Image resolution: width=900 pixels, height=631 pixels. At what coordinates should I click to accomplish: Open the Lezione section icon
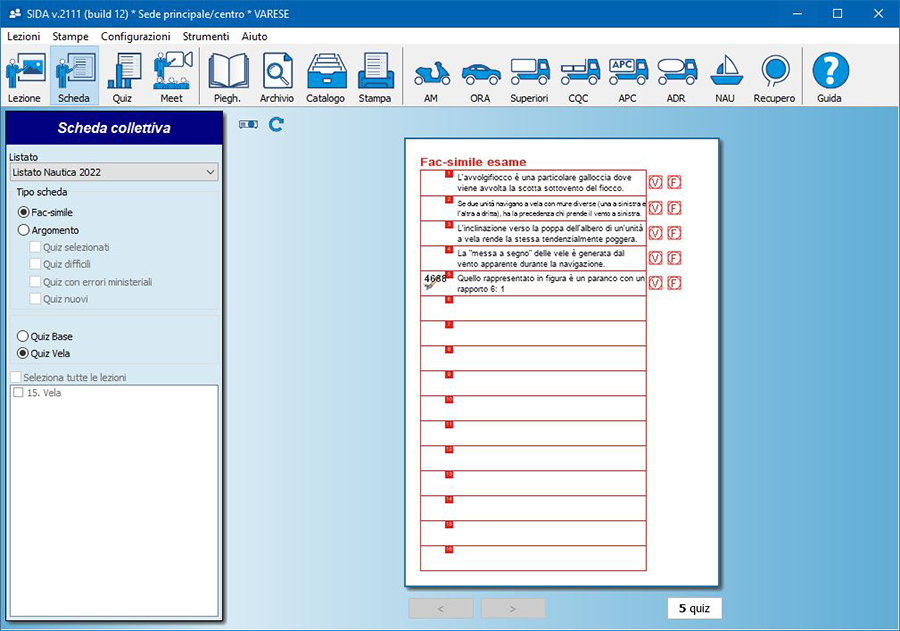tap(24, 77)
